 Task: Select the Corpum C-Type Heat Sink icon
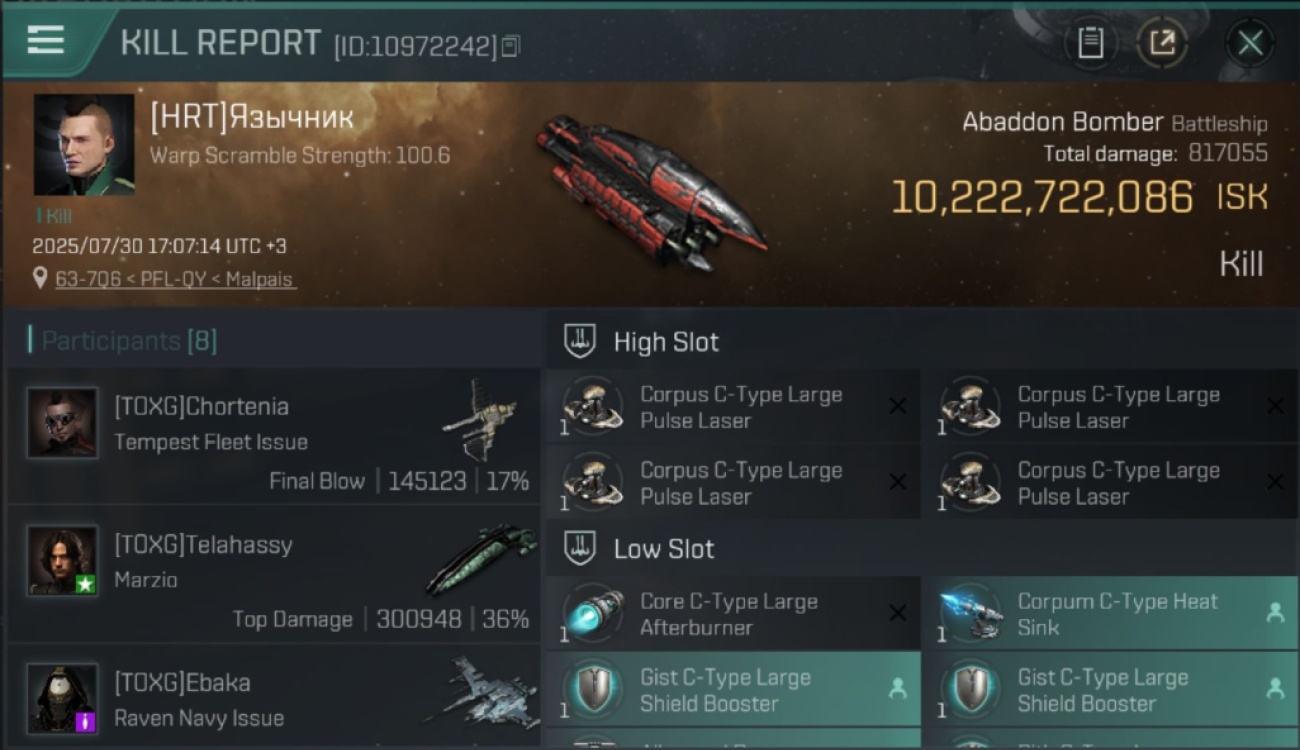(969, 613)
